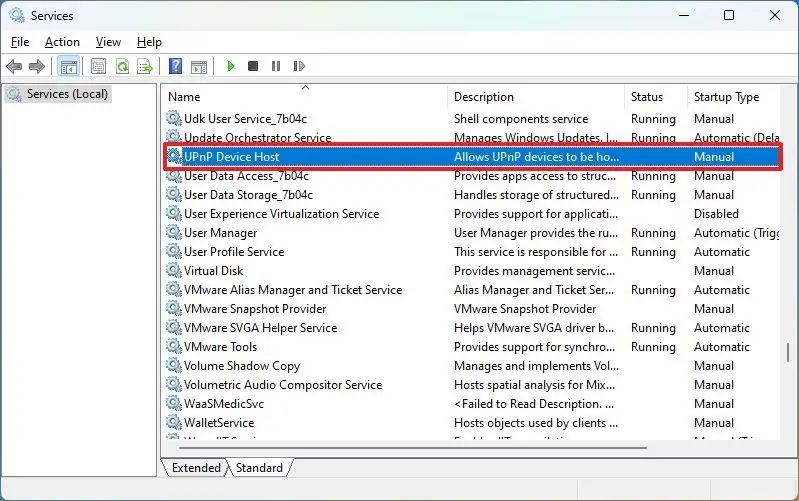
Task: Click Show/Hide Action Pane icon
Action: coord(199,66)
